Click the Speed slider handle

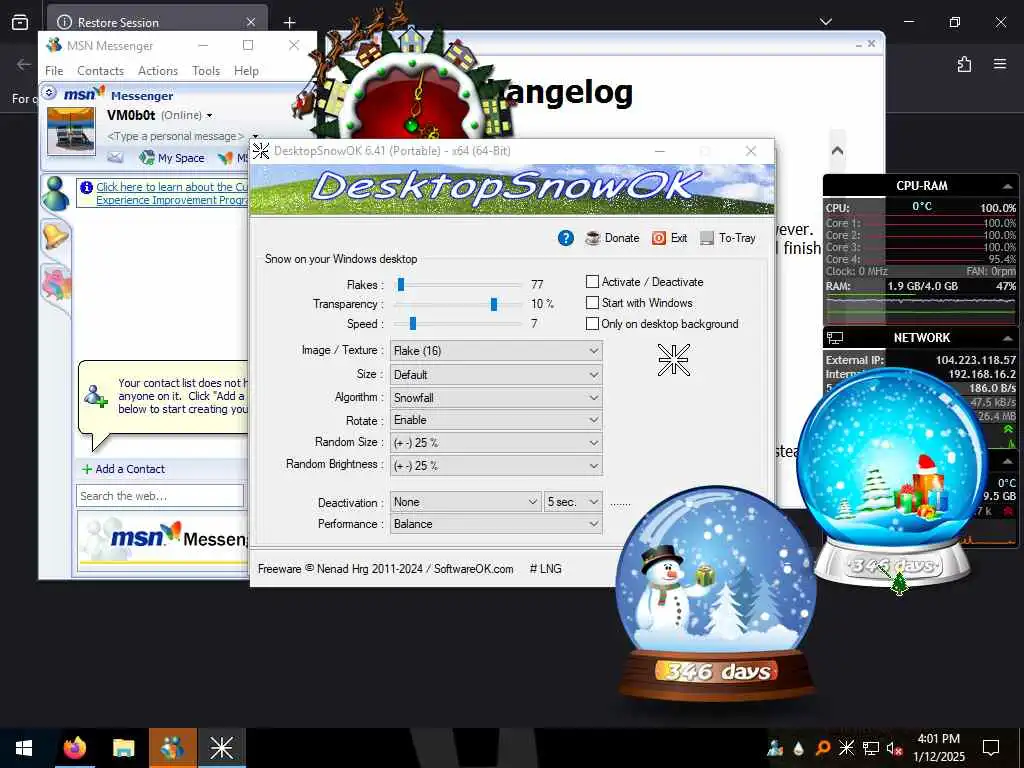coord(413,323)
